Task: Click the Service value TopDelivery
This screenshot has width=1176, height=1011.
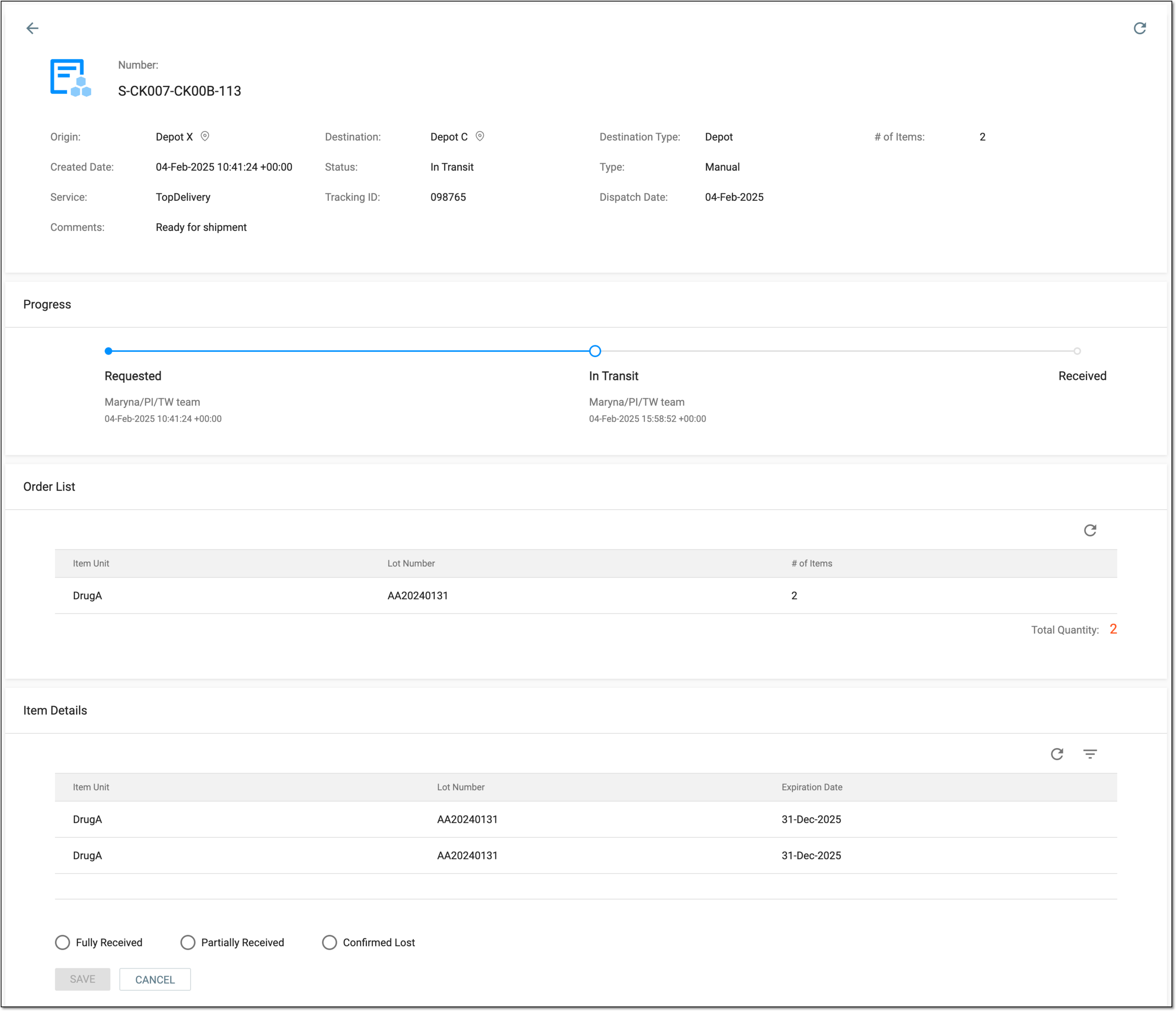Action: click(x=183, y=197)
